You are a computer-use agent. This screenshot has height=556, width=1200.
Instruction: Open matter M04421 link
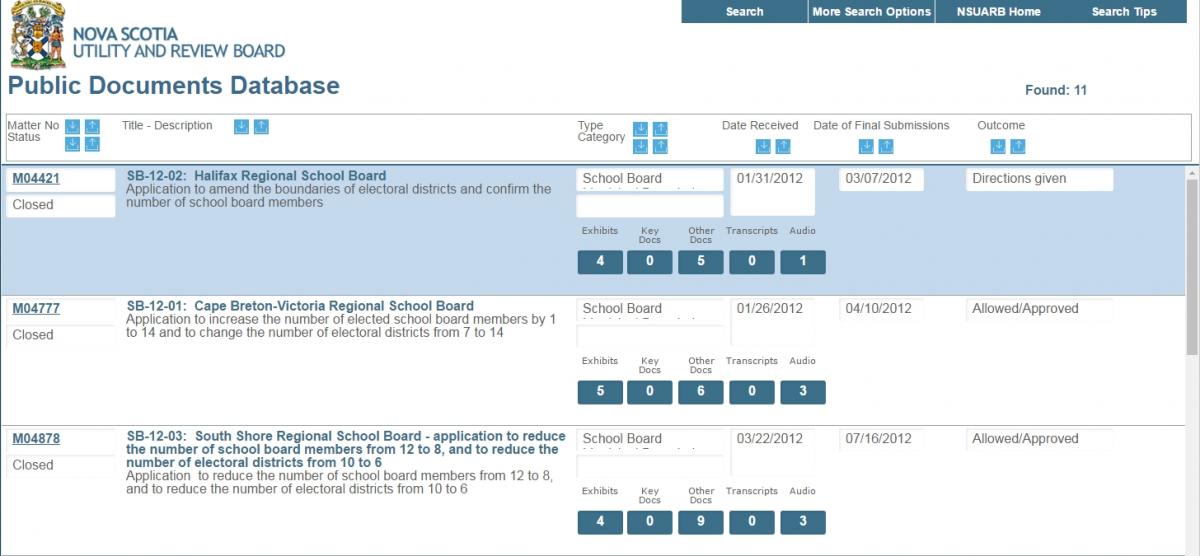36,179
